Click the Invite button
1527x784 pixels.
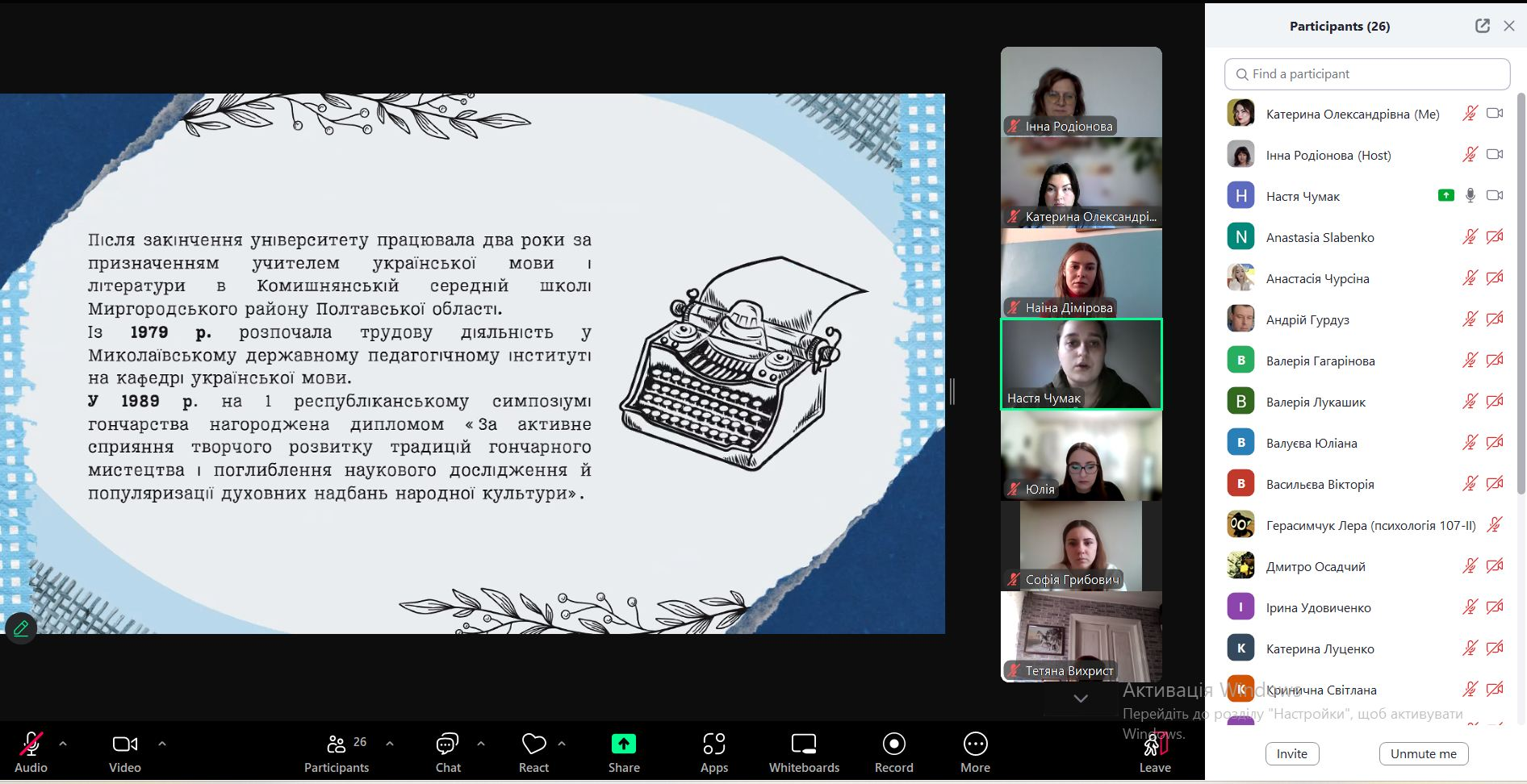tap(1291, 753)
